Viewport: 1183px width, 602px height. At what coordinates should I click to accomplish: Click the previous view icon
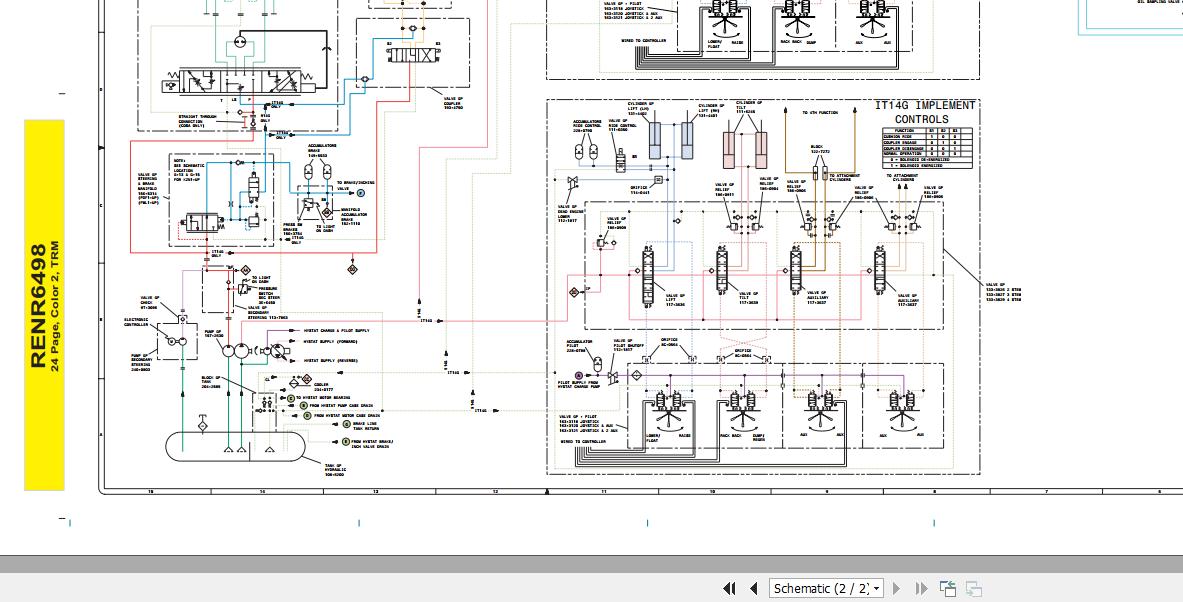947,589
